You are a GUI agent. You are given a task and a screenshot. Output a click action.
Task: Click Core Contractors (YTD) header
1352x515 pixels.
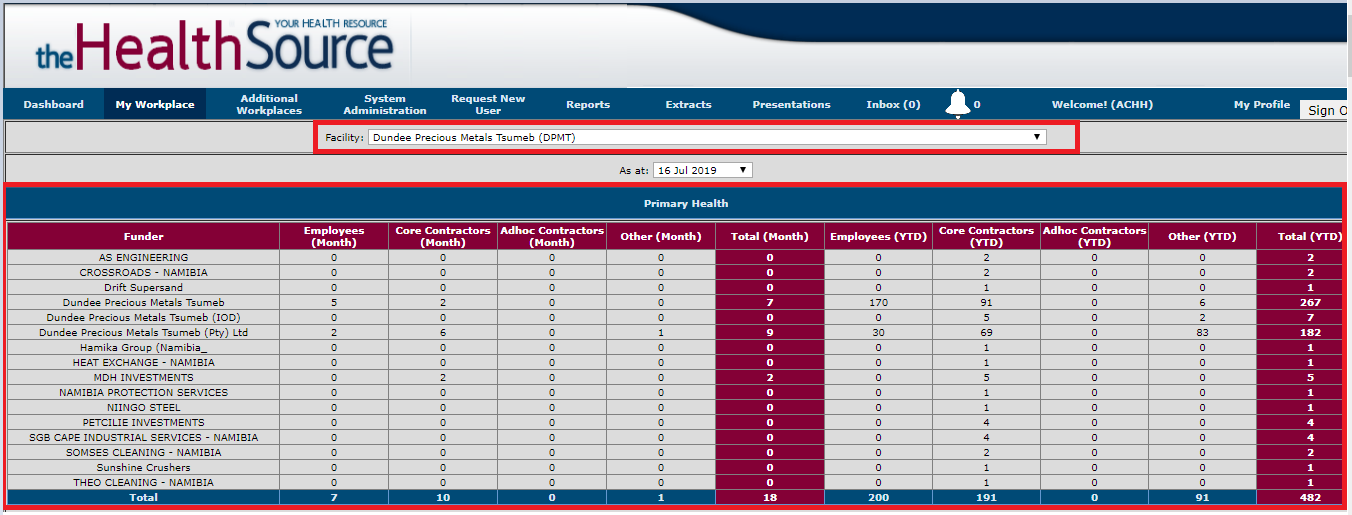(x=986, y=236)
